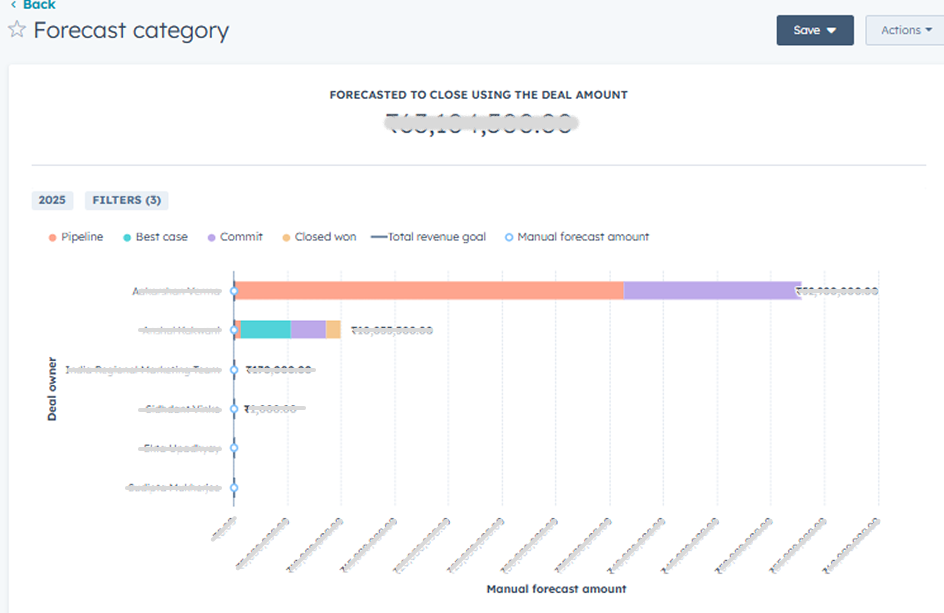Go back using the Back link
The image size is (944, 613).
coord(33,5)
